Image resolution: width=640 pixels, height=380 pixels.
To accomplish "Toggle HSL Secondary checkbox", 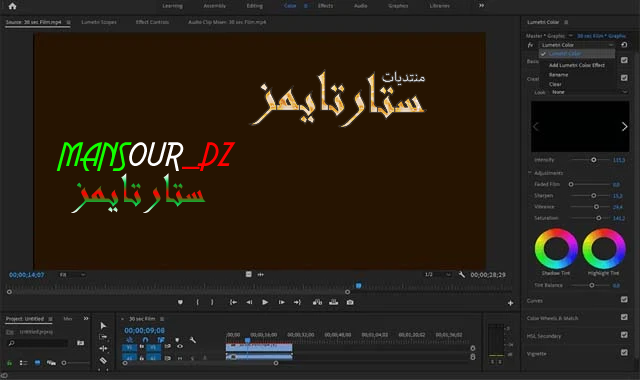I will pos(624,335).
